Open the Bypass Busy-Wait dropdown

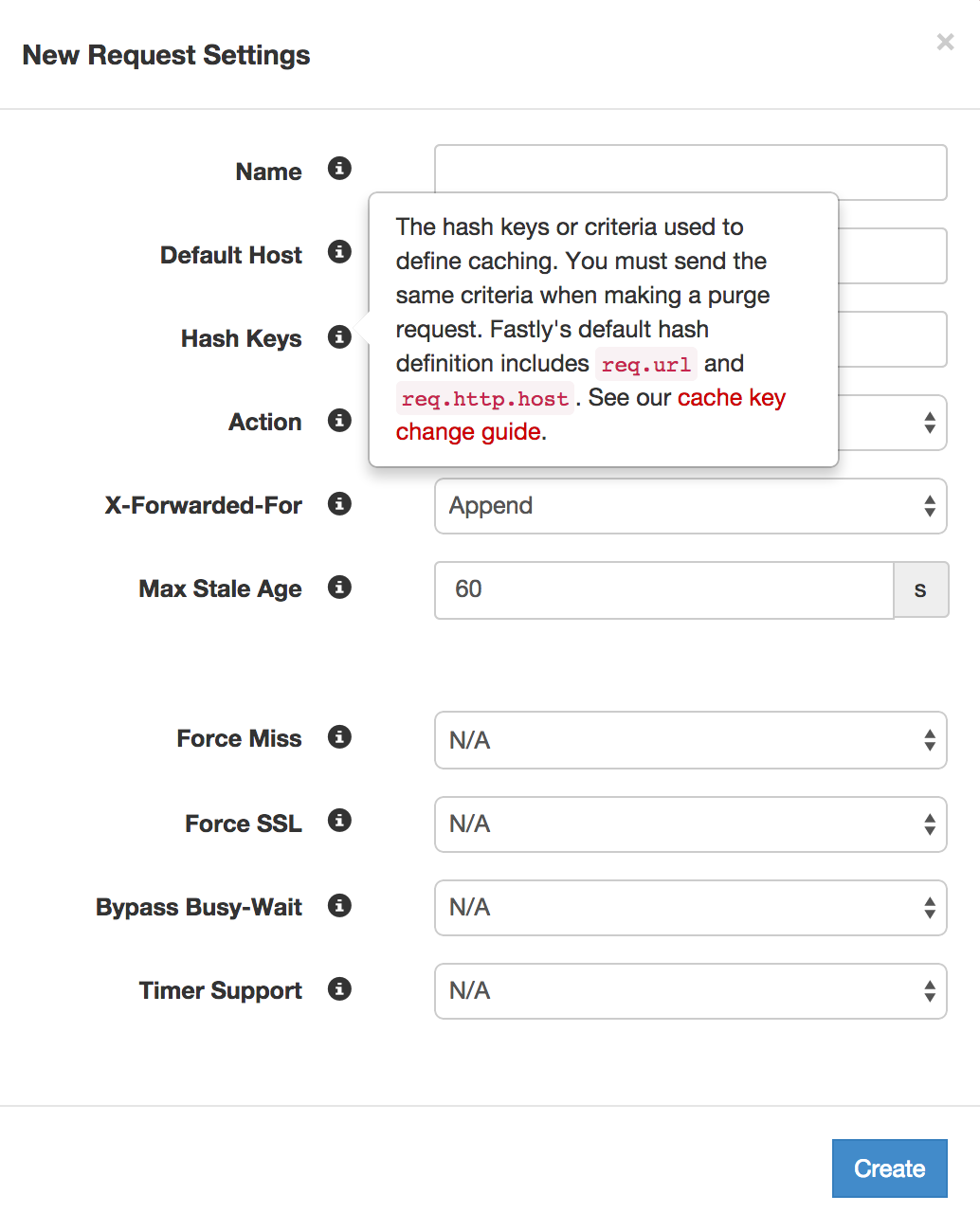pyautogui.click(x=690, y=907)
